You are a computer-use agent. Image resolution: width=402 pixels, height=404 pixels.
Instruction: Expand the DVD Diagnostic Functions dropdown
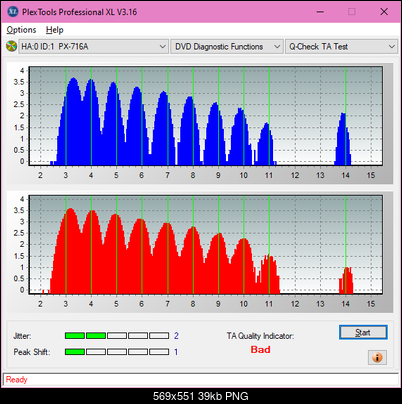pos(227,47)
